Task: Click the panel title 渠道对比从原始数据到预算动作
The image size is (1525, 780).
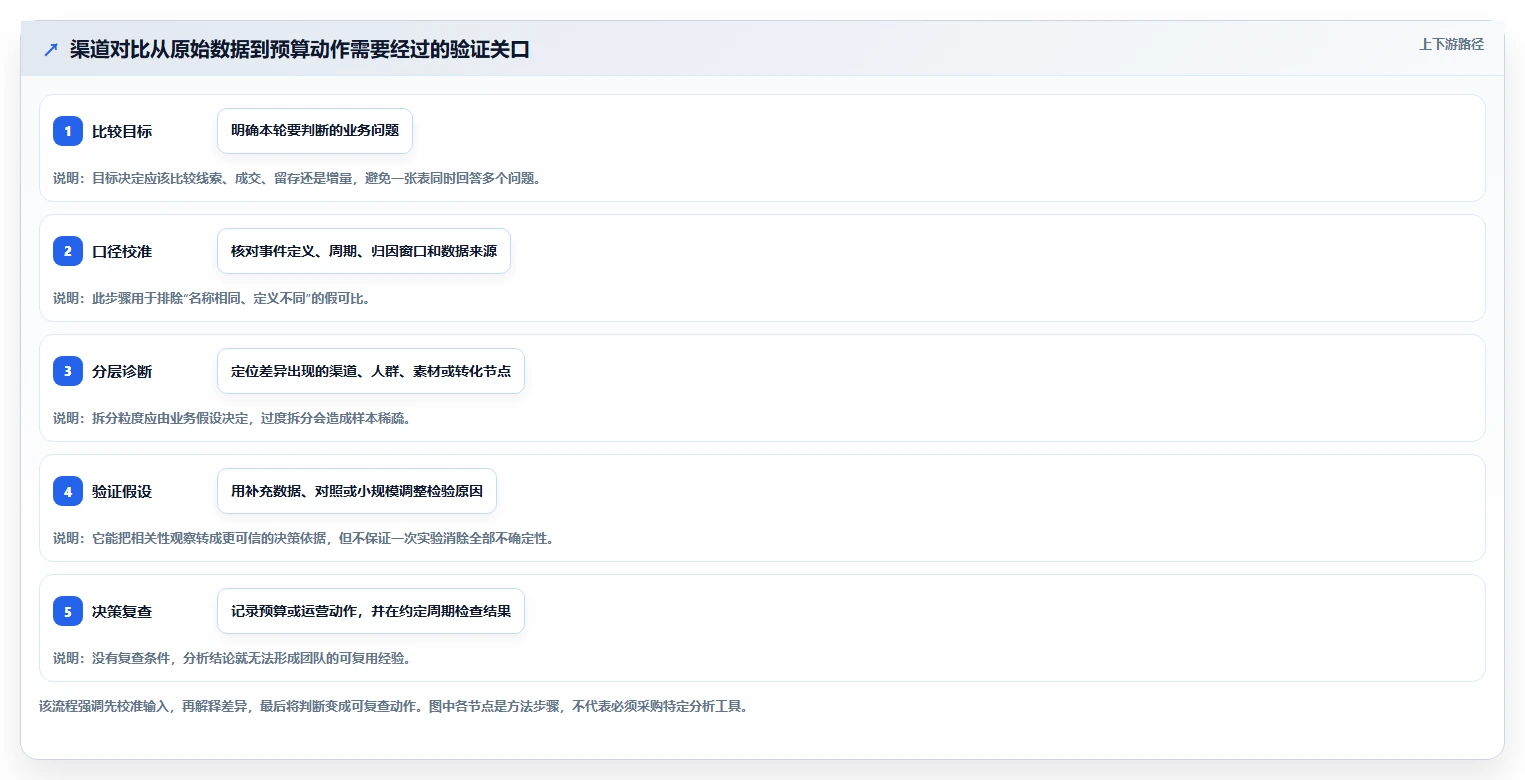Action: click(x=300, y=50)
